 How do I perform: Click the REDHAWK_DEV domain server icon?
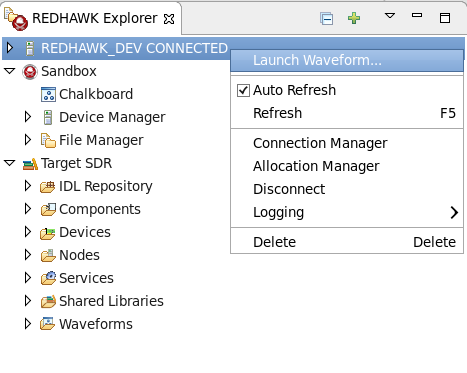(x=30, y=48)
